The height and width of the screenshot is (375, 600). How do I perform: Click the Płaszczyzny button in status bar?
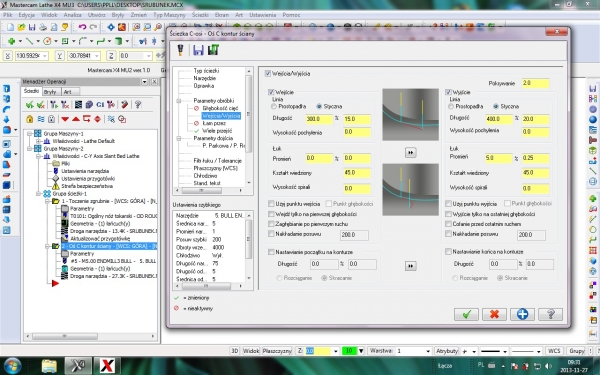tap(277, 351)
